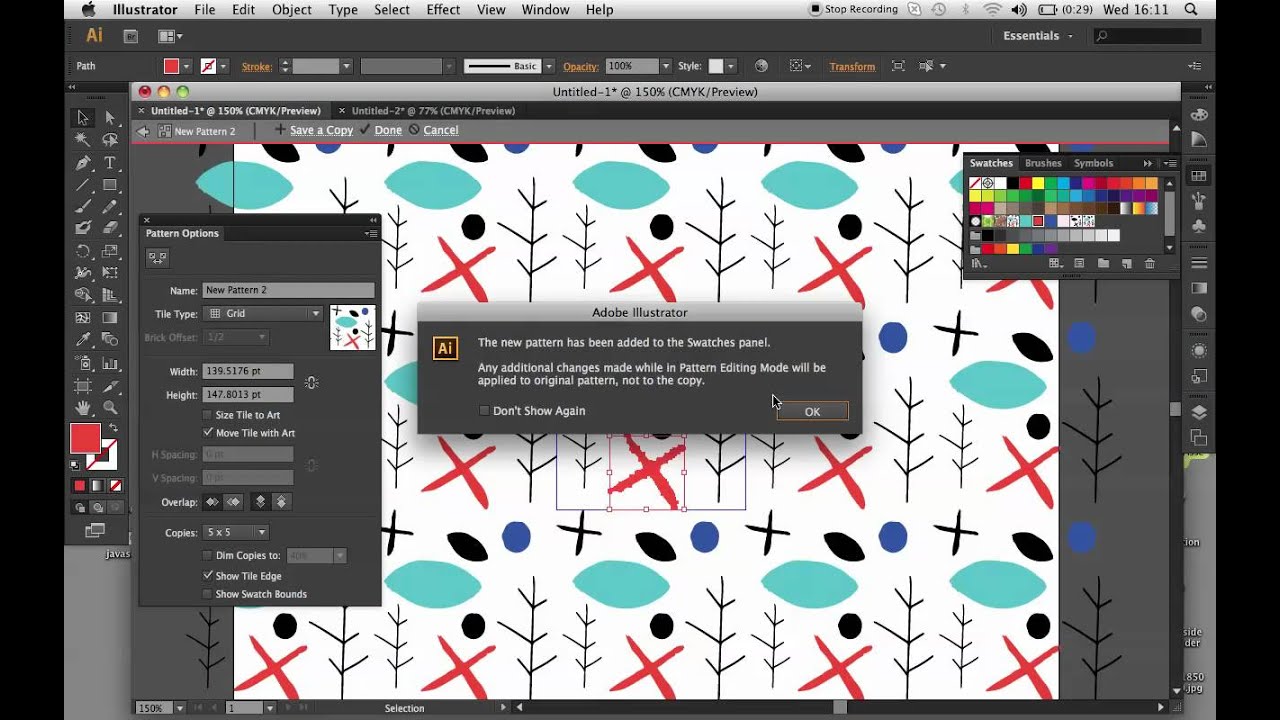
Task: Switch to Untitled-2 document tab
Action: pos(433,111)
